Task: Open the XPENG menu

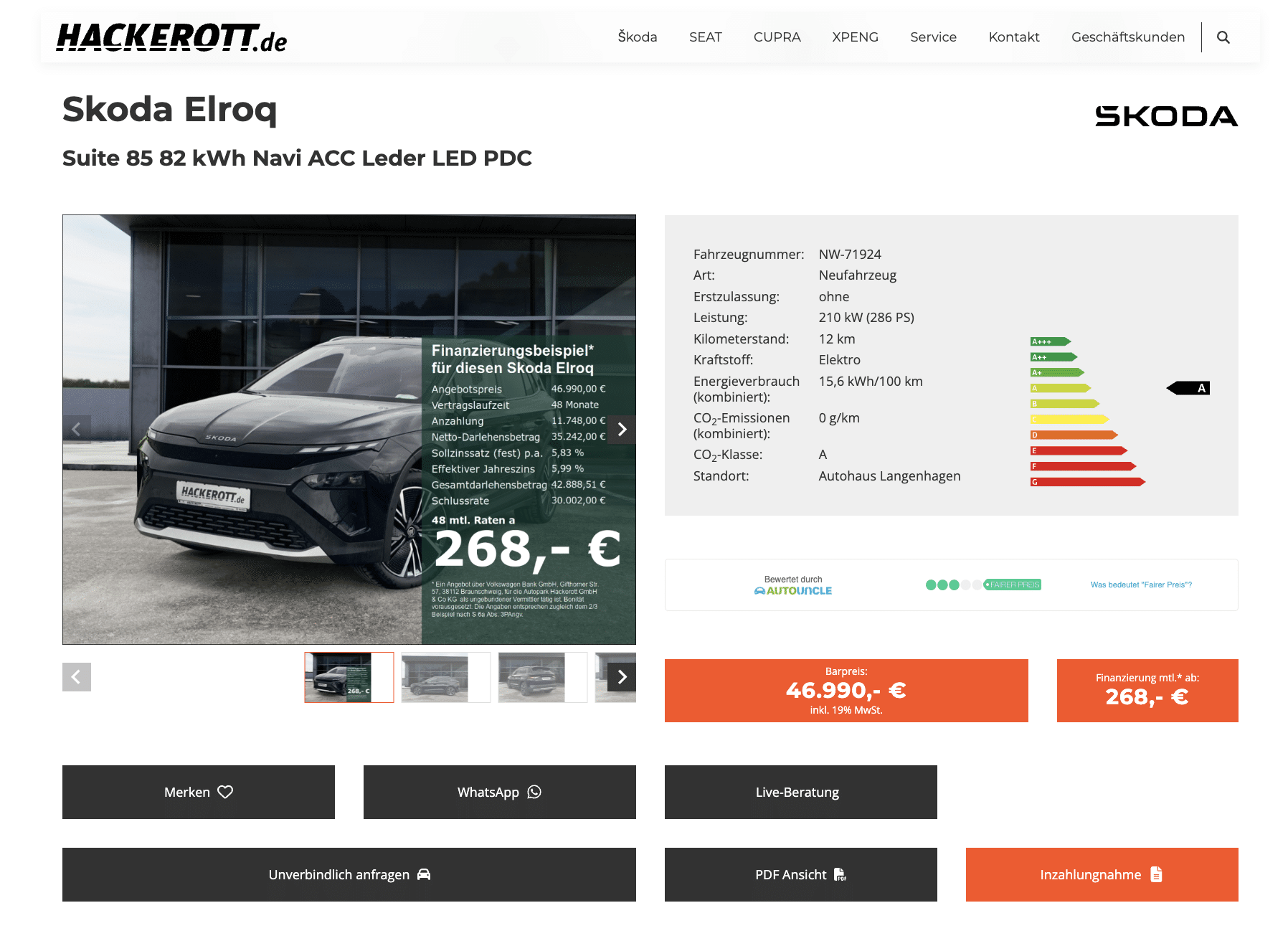Action: [x=856, y=37]
